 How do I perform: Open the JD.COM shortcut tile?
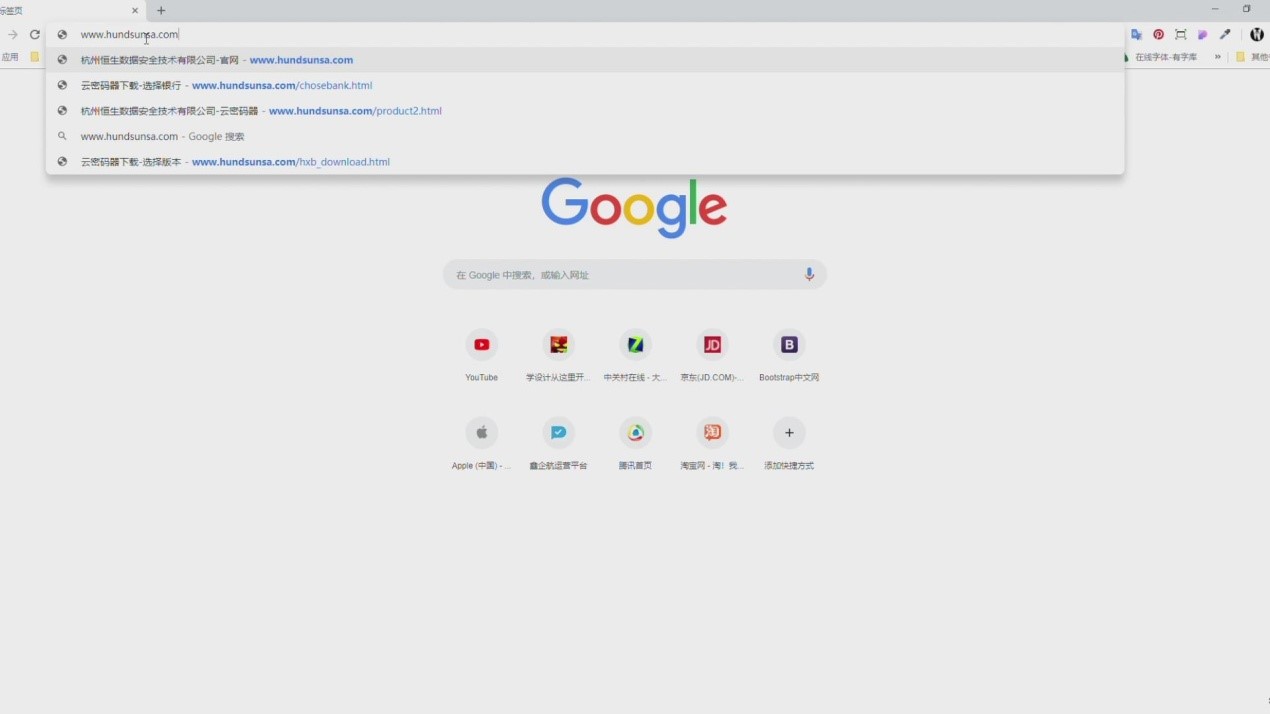[x=712, y=345]
